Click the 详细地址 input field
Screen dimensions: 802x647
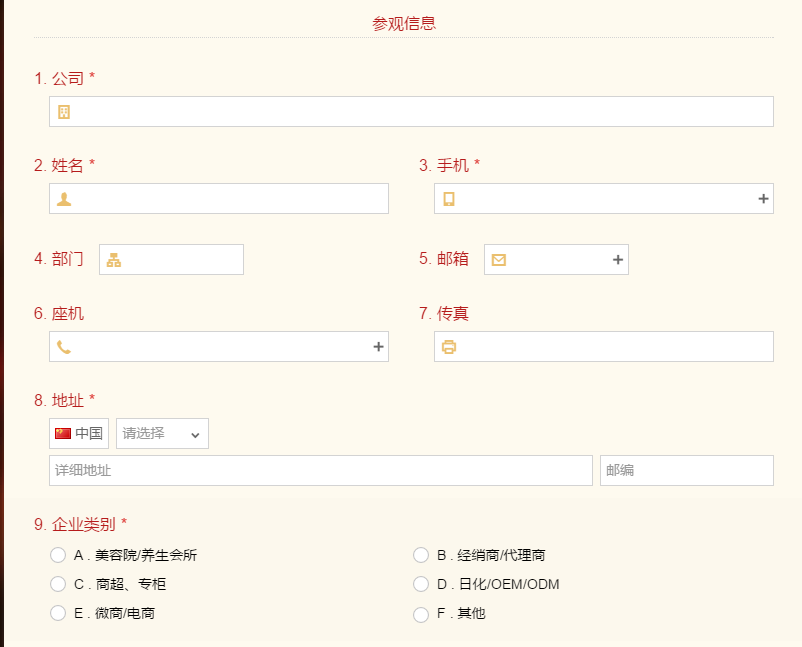[320, 471]
